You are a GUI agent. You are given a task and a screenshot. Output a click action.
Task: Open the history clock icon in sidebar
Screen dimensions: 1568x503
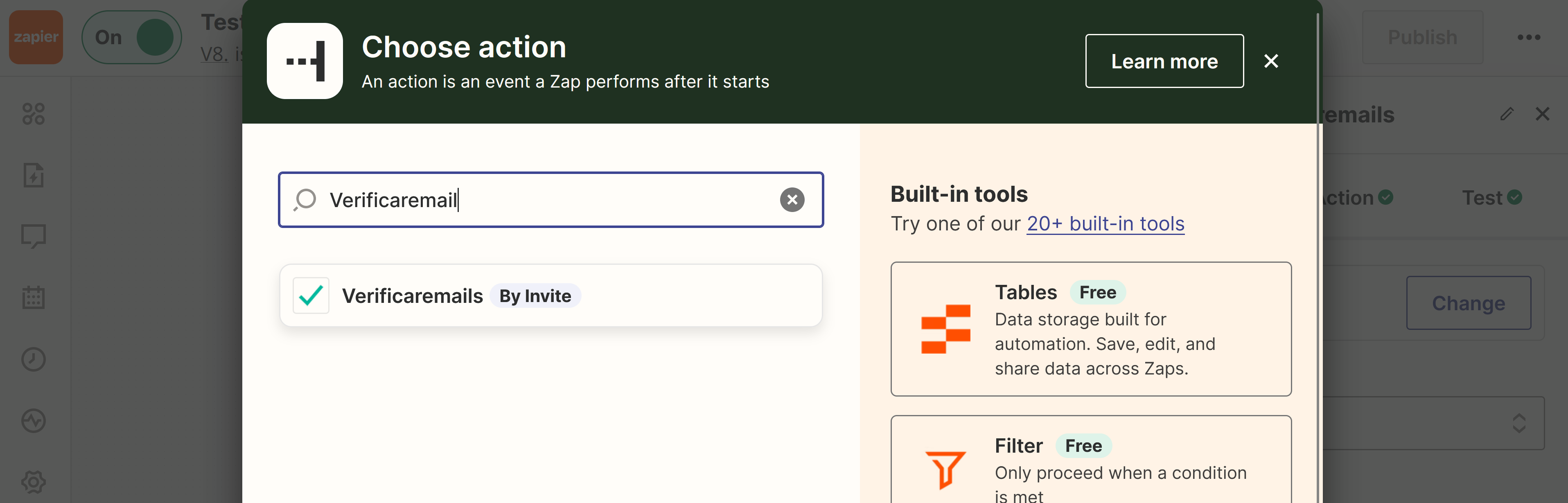click(34, 359)
